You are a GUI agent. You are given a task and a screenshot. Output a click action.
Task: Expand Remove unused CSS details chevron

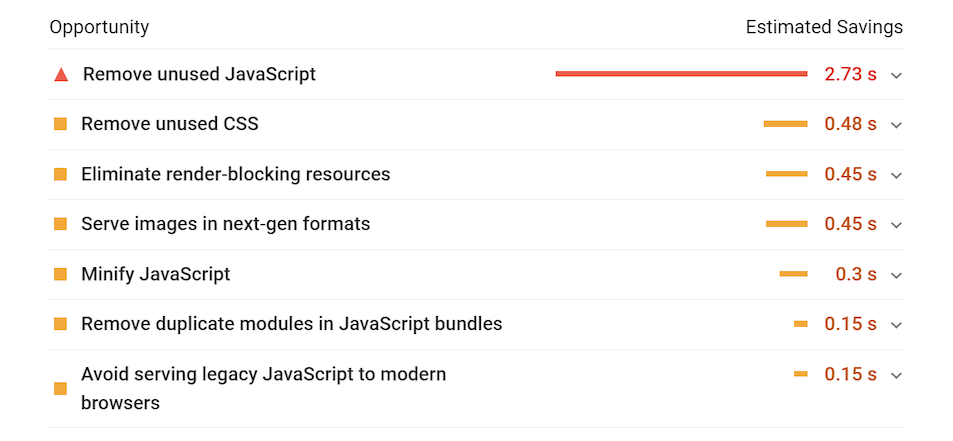point(896,125)
